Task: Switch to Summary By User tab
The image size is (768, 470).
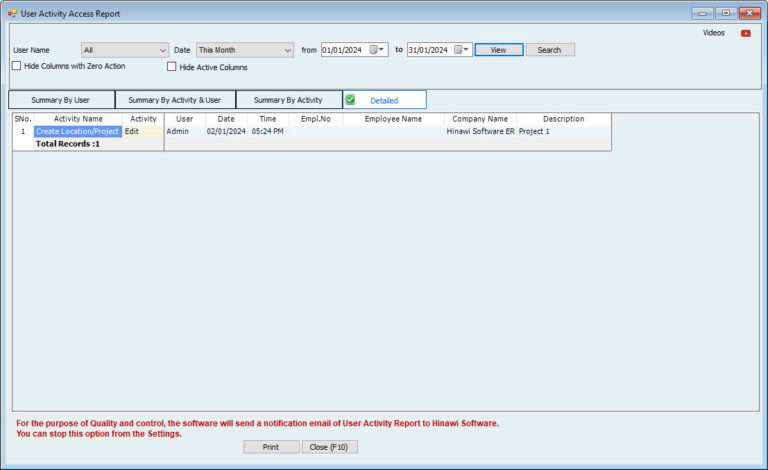Action: (61, 100)
